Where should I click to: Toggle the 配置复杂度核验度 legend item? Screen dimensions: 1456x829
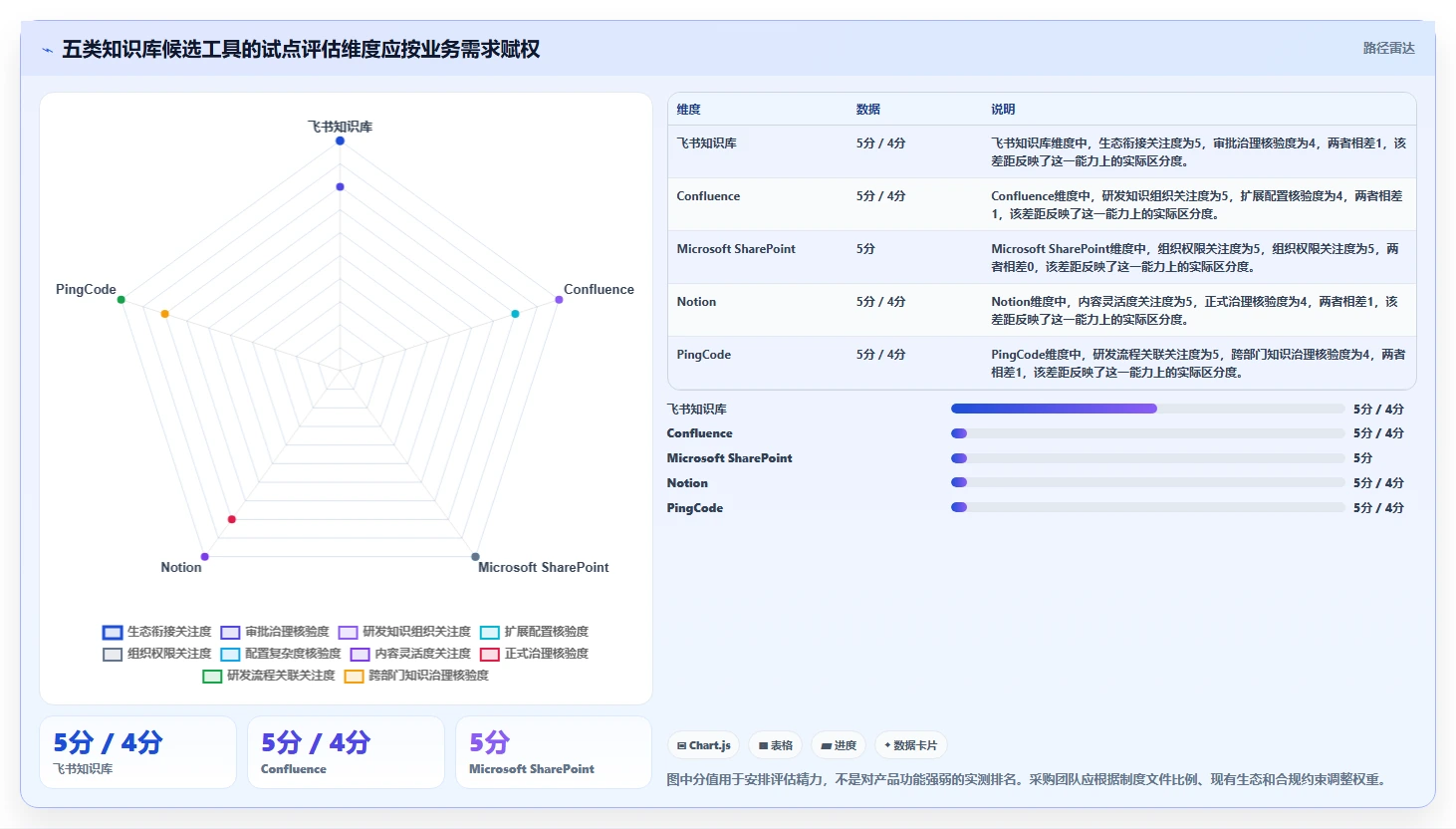point(281,654)
